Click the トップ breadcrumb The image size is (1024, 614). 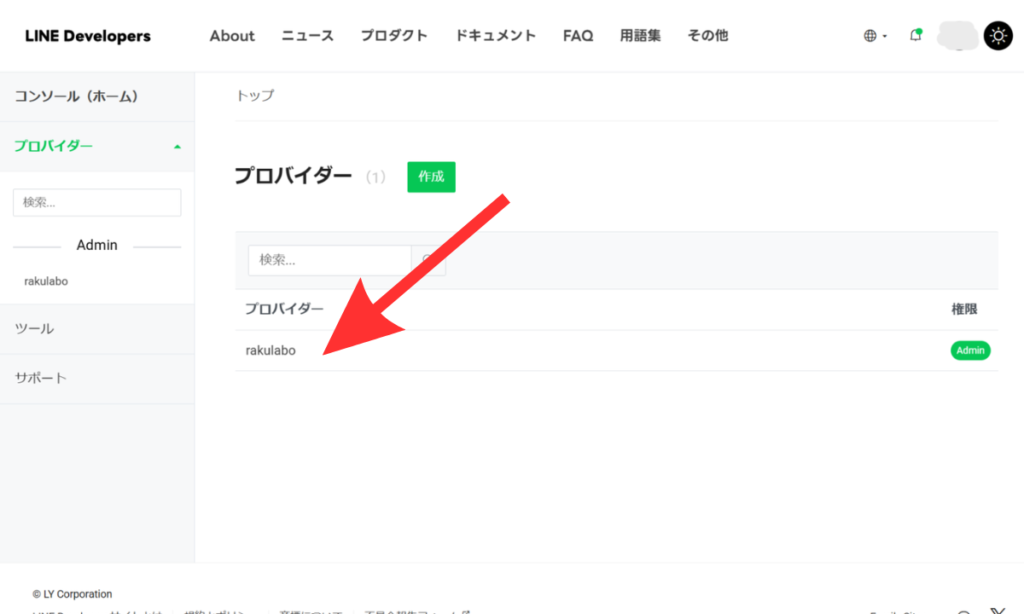coord(255,95)
